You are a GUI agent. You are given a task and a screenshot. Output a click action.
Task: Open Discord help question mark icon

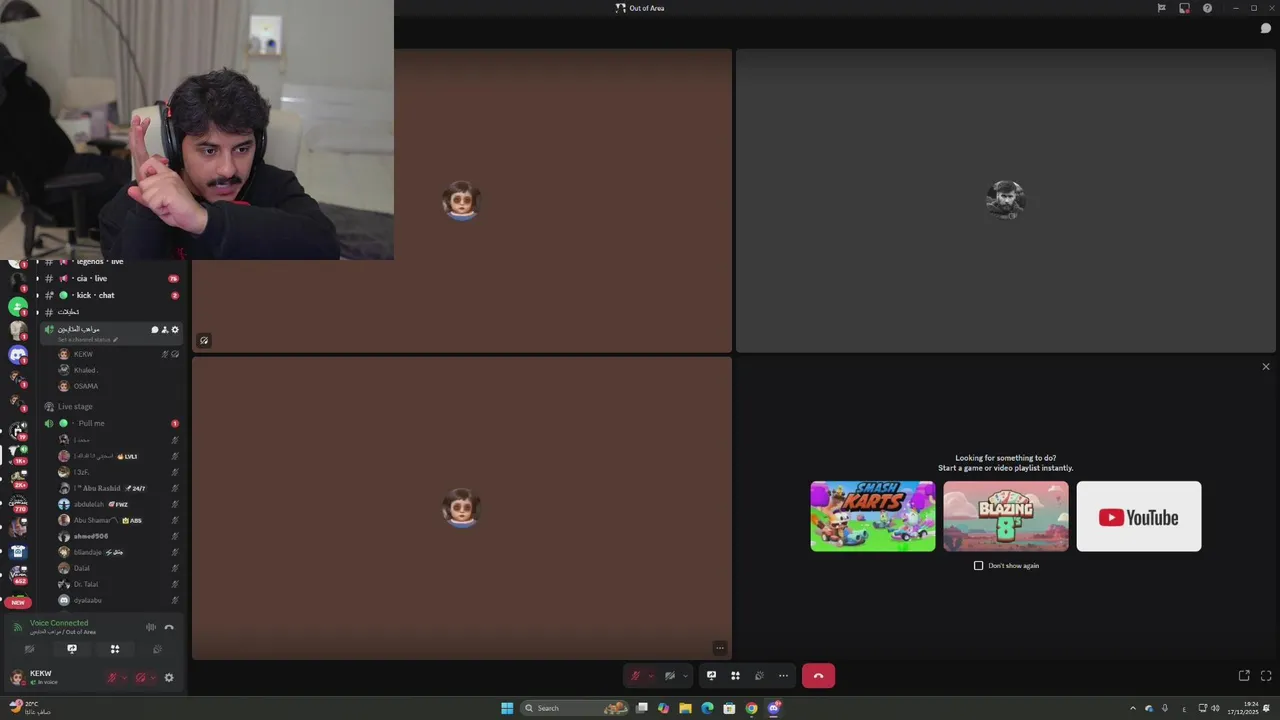[x=1207, y=8]
